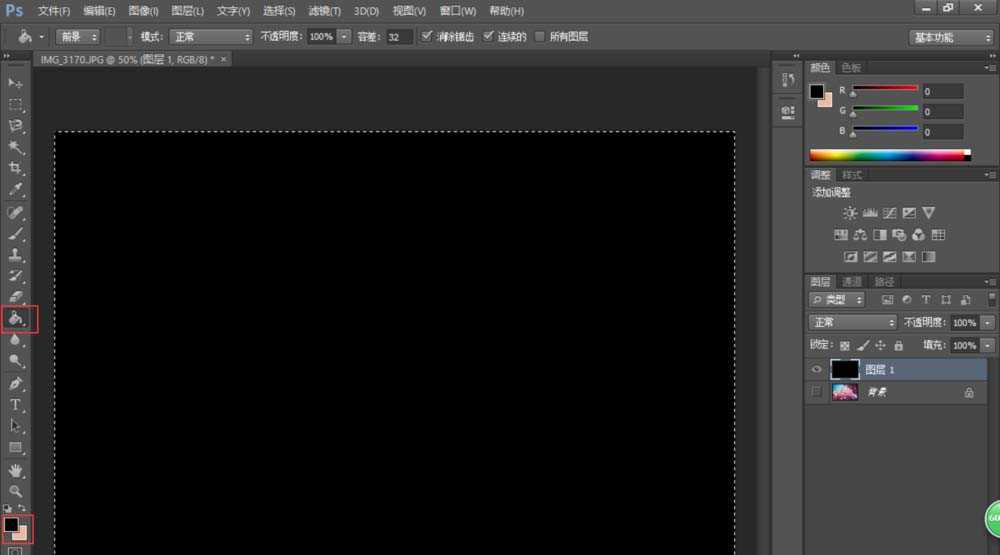The image size is (1000, 555).
Task: Select the Zoom tool in toolbox
Action: pyautogui.click(x=15, y=491)
